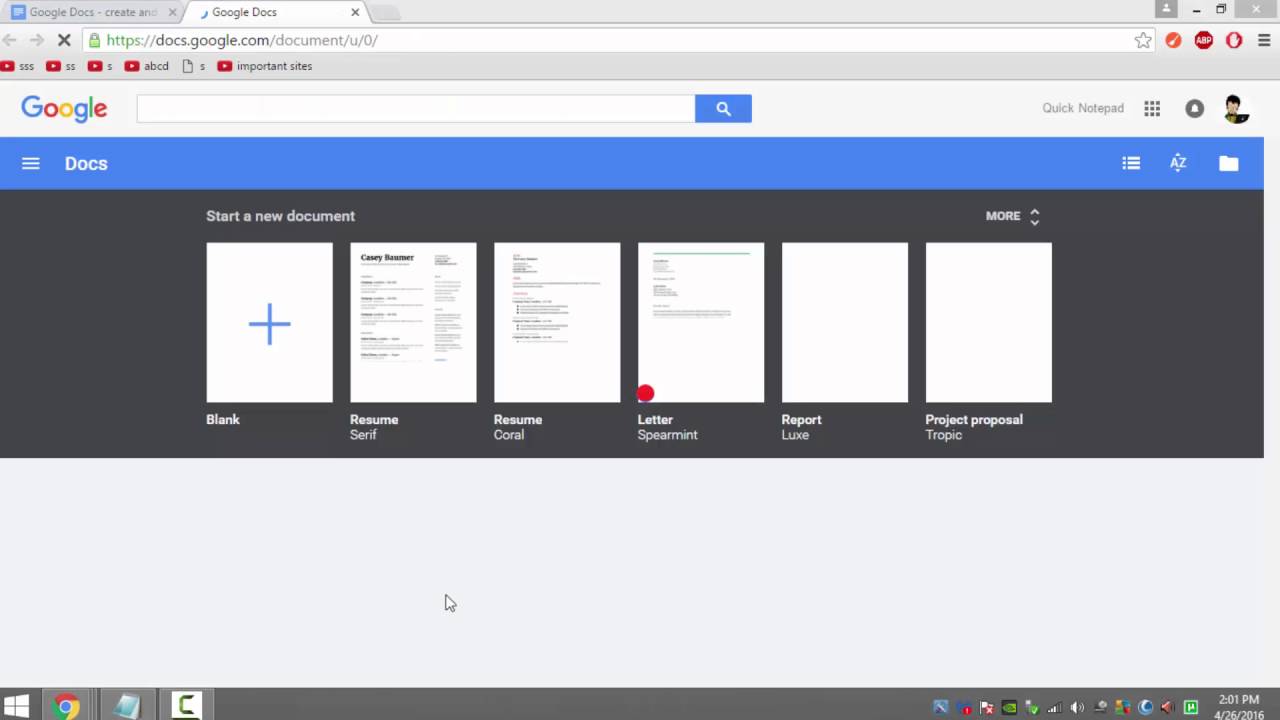
Task: Open the Google apps grid
Action: click(x=1152, y=108)
